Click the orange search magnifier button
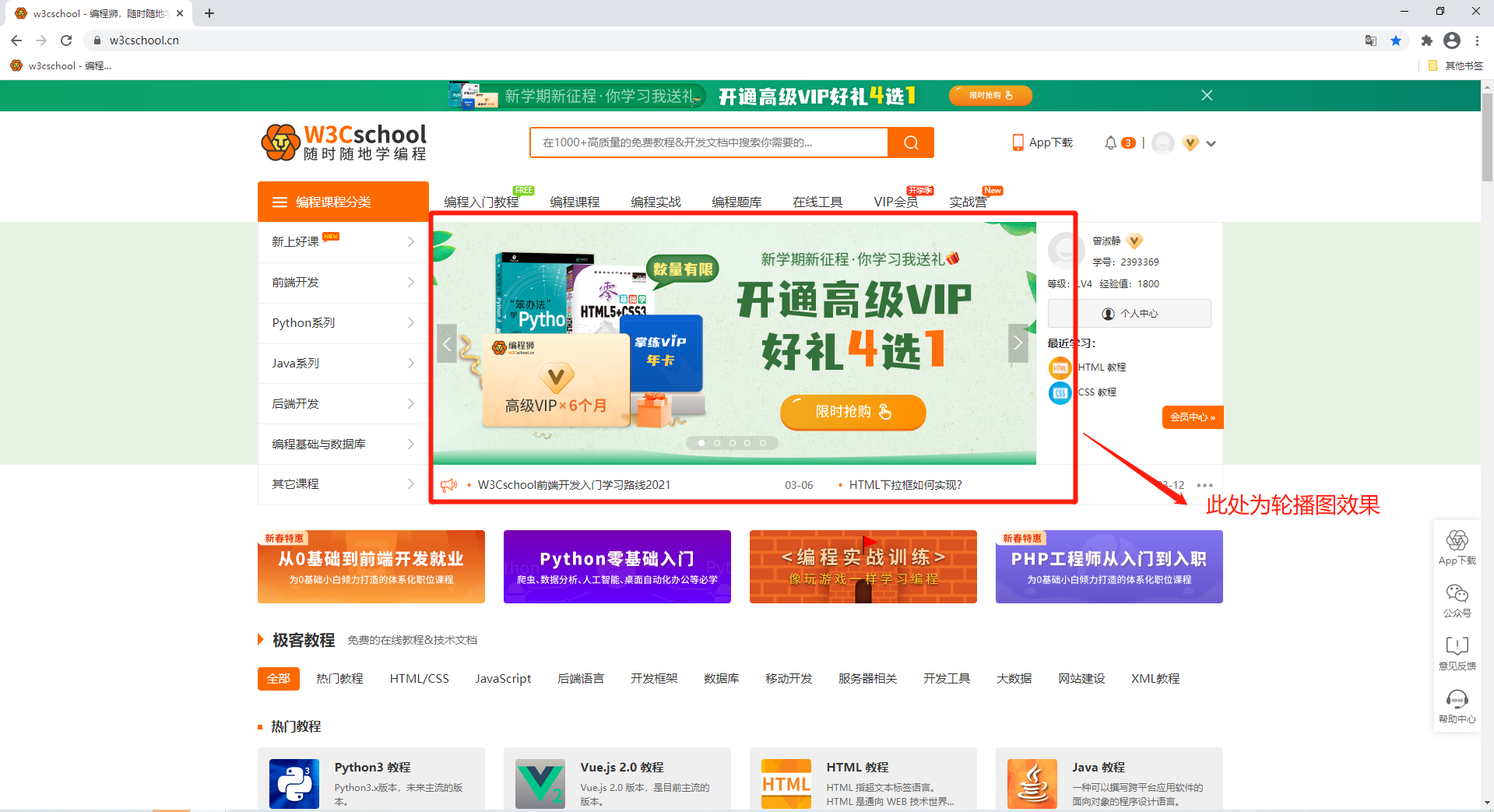The width and height of the screenshot is (1494, 812). coord(911,142)
